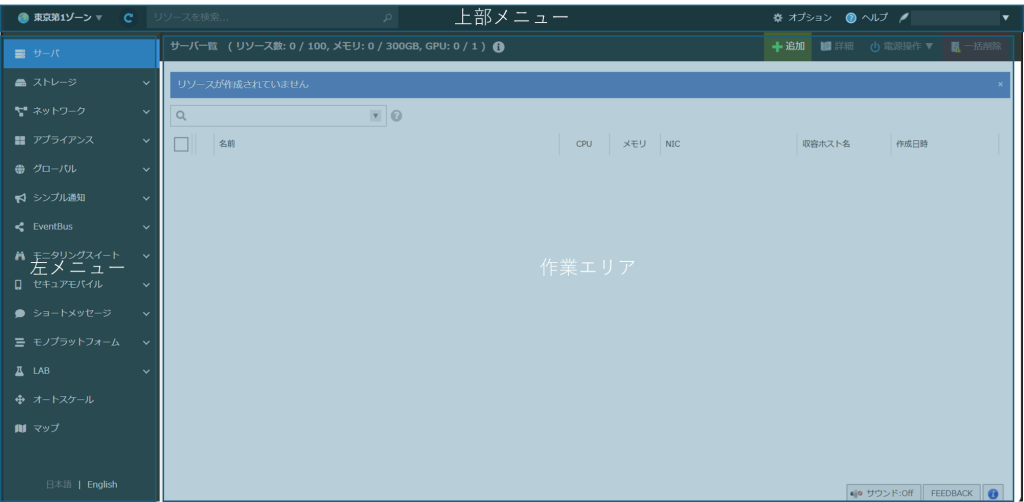Open オプション gear settings
The width and height of the screenshot is (1024, 502).
[x=802, y=18]
